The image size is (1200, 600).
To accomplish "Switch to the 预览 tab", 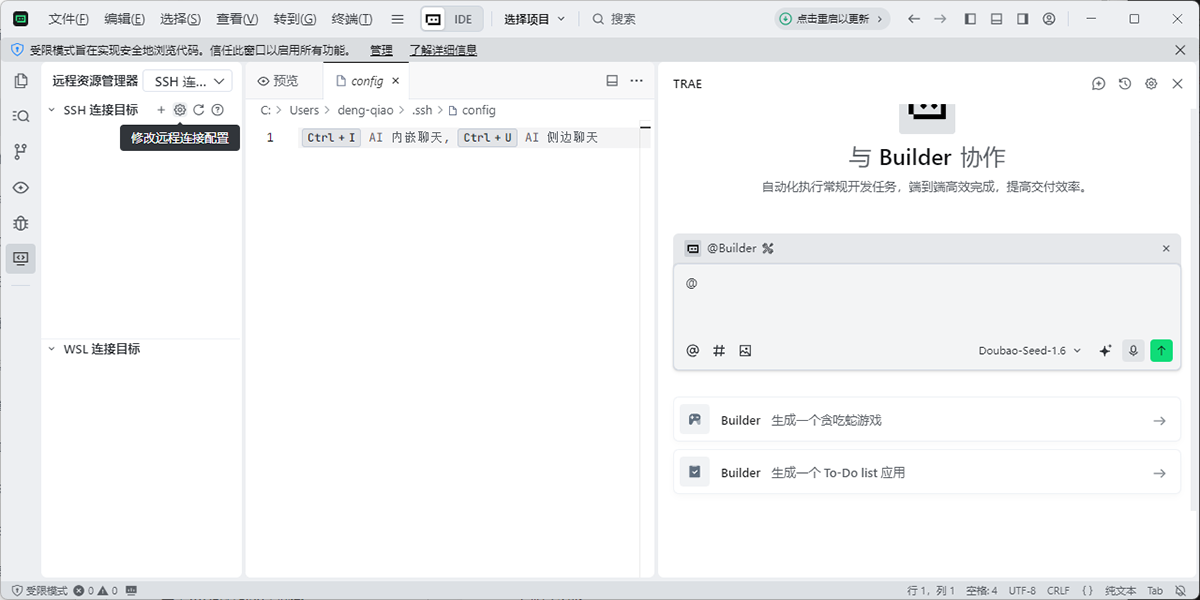I will [278, 81].
